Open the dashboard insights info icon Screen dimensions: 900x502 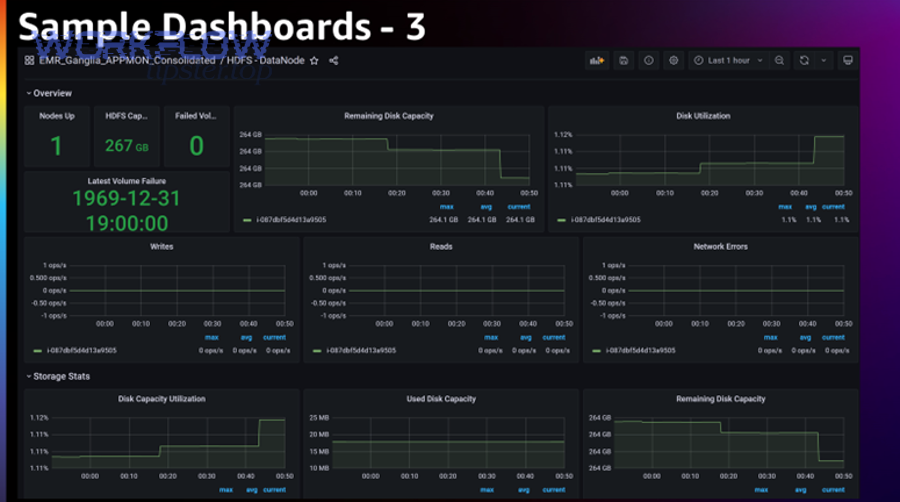tap(649, 60)
